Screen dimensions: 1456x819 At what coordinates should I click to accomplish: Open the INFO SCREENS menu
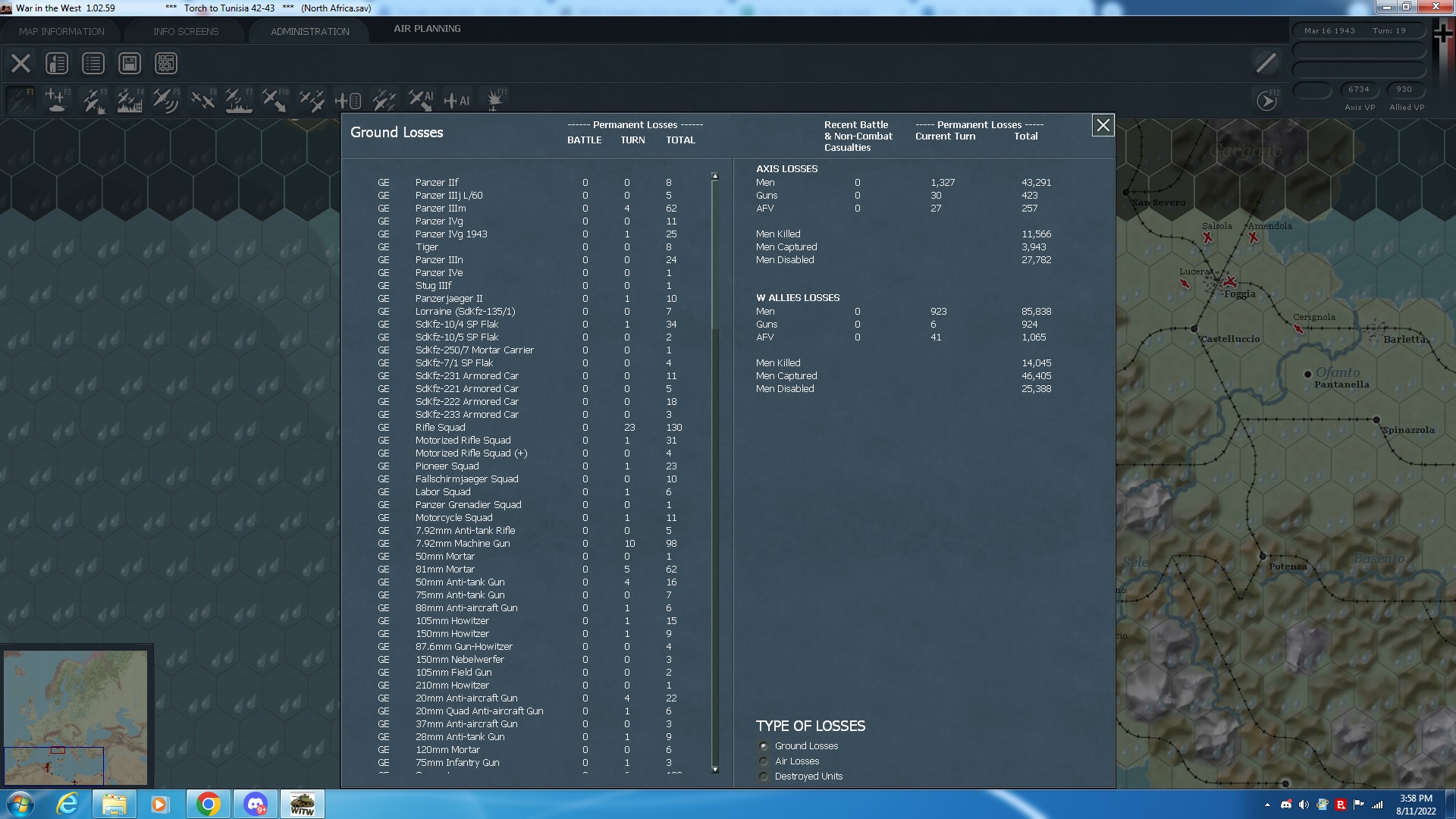tap(185, 31)
